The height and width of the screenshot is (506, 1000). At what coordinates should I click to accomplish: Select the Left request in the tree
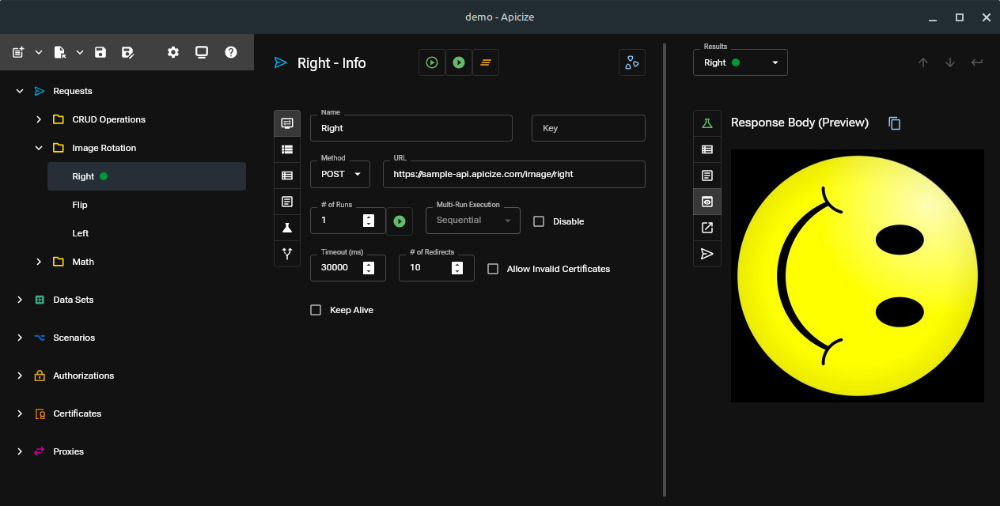(x=81, y=233)
